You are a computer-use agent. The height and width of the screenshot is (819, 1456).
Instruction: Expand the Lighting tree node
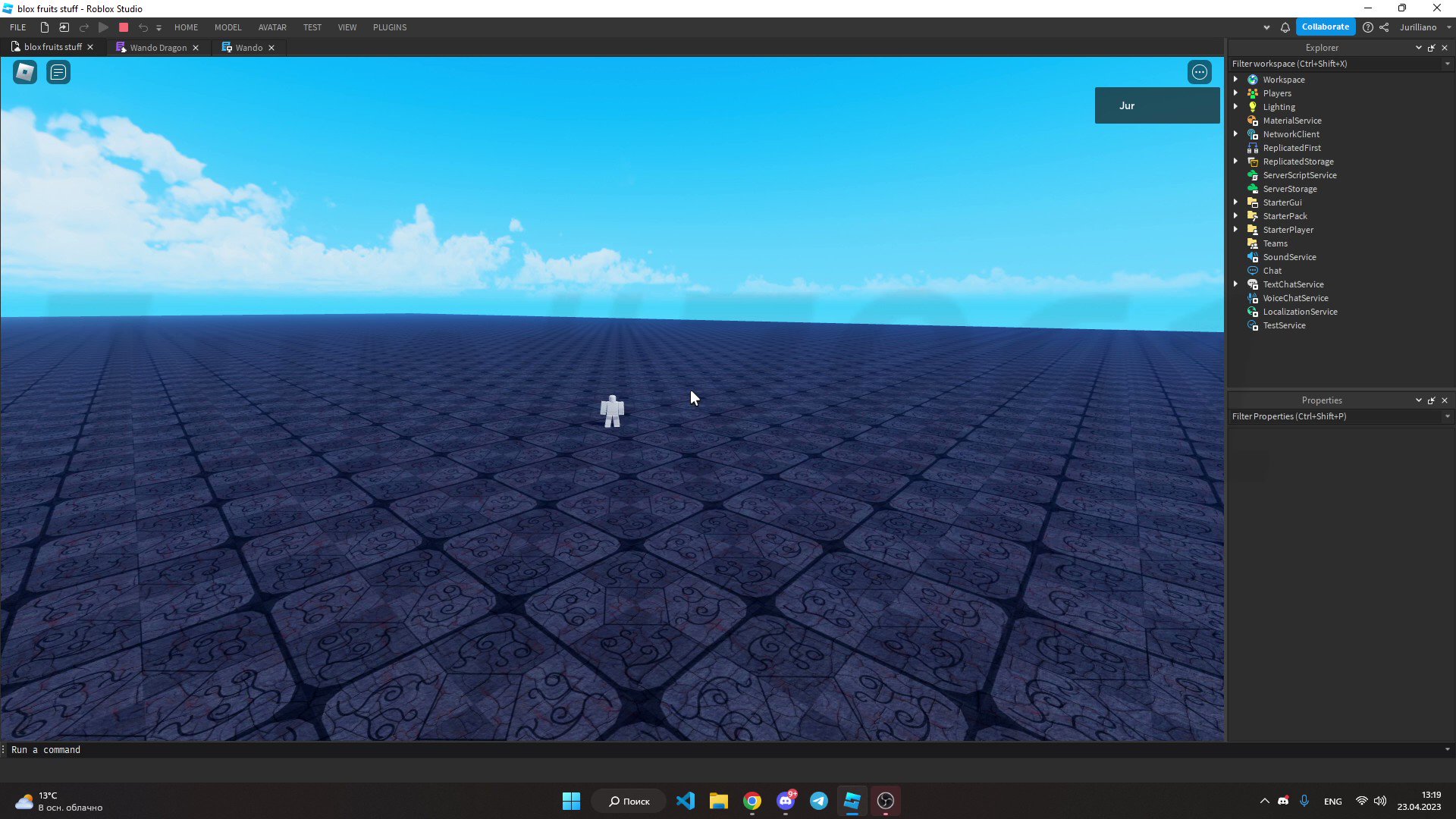click(1236, 107)
